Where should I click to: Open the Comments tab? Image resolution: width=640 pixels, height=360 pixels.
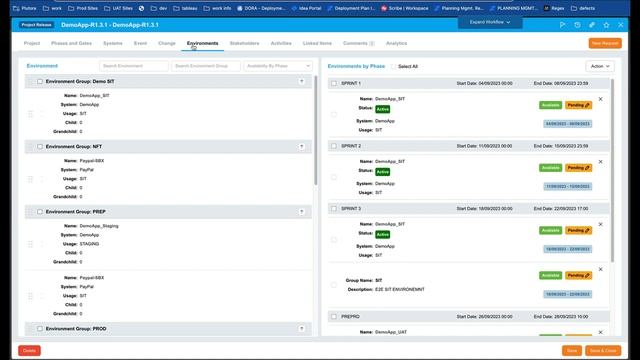tap(358, 43)
